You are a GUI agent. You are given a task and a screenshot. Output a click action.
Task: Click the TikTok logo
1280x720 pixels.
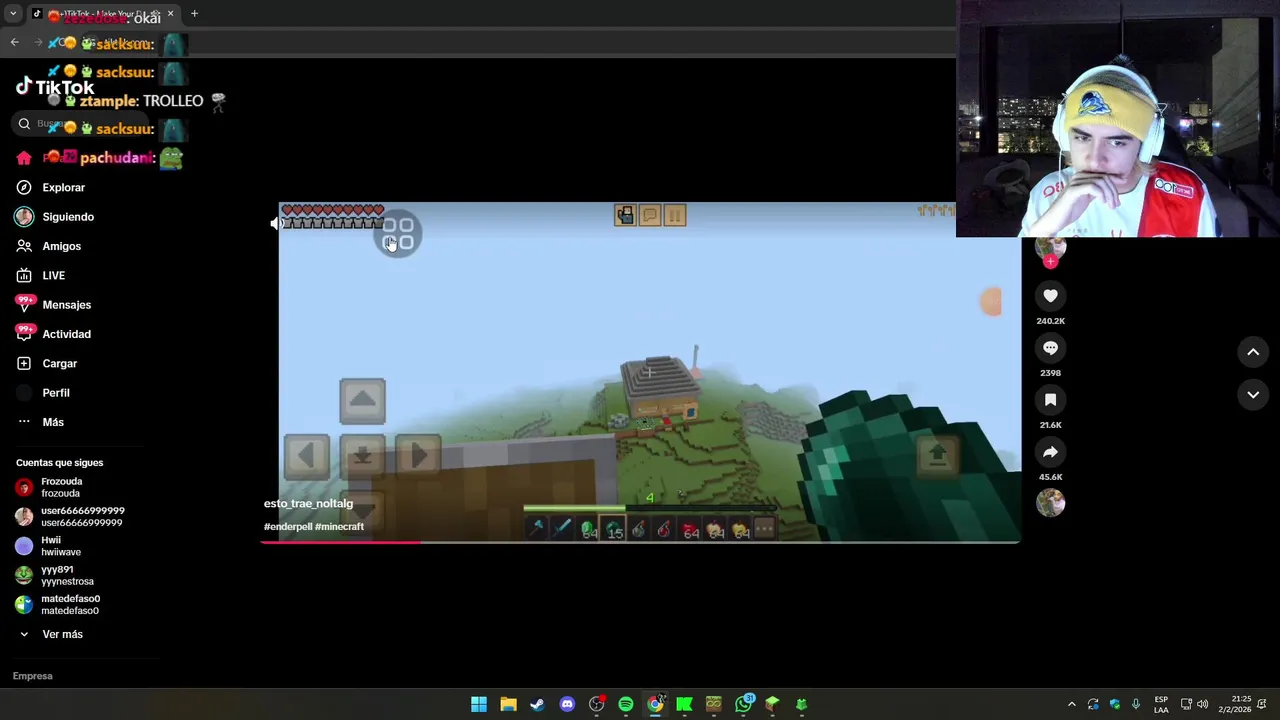click(55, 87)
